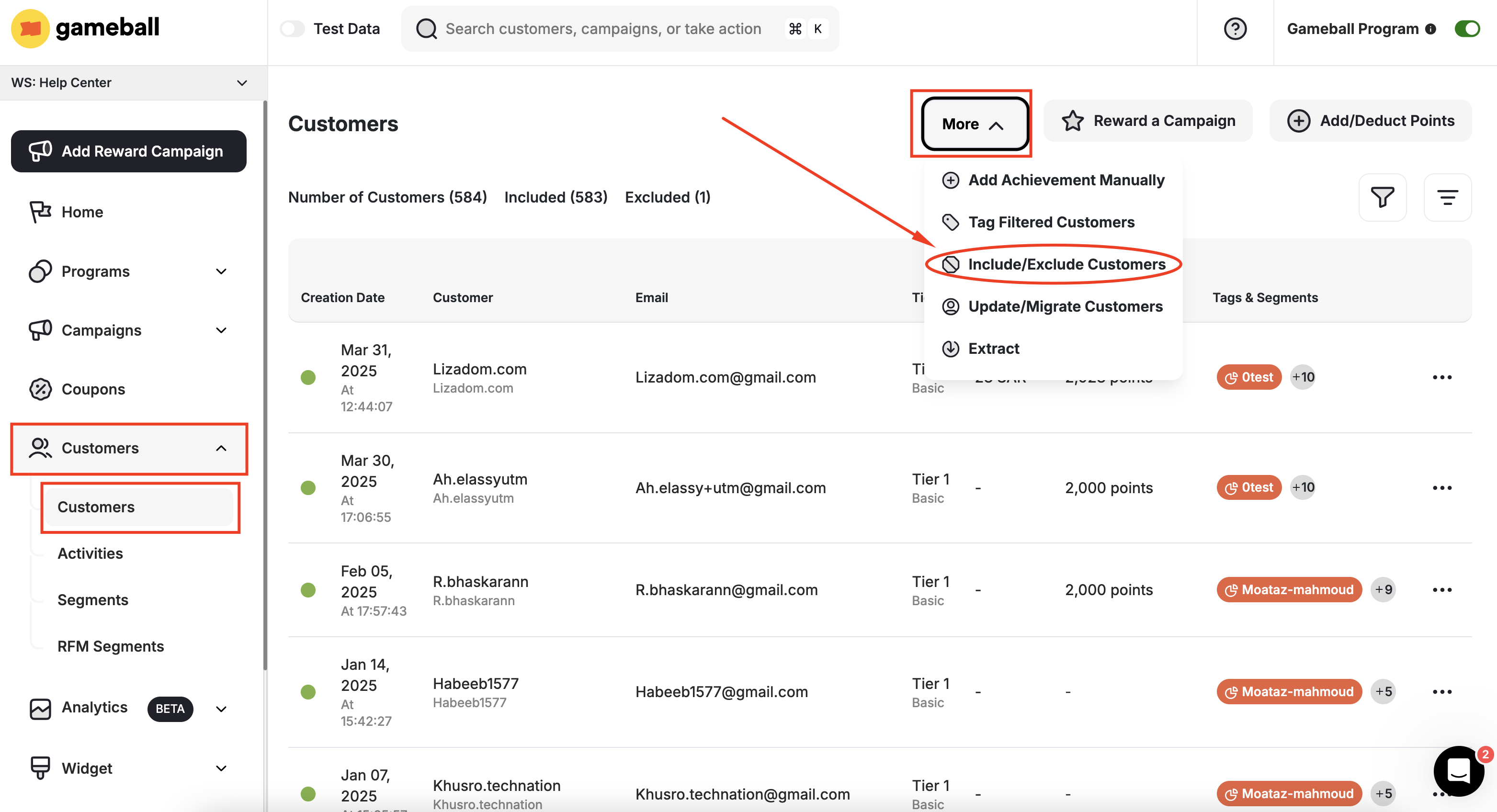Open the sort lines icon
This screenshot has width=1497, height=812.
(1447, 197)
